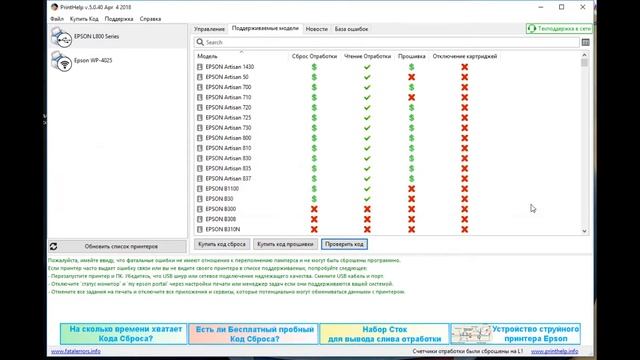Select the EPSON B308 model name
640x360 pixels.
click(x=221, y=219)
